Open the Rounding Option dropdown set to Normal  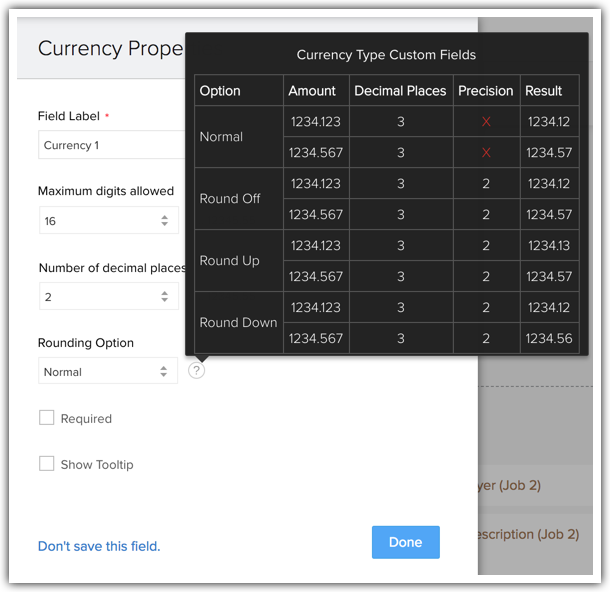108,371
